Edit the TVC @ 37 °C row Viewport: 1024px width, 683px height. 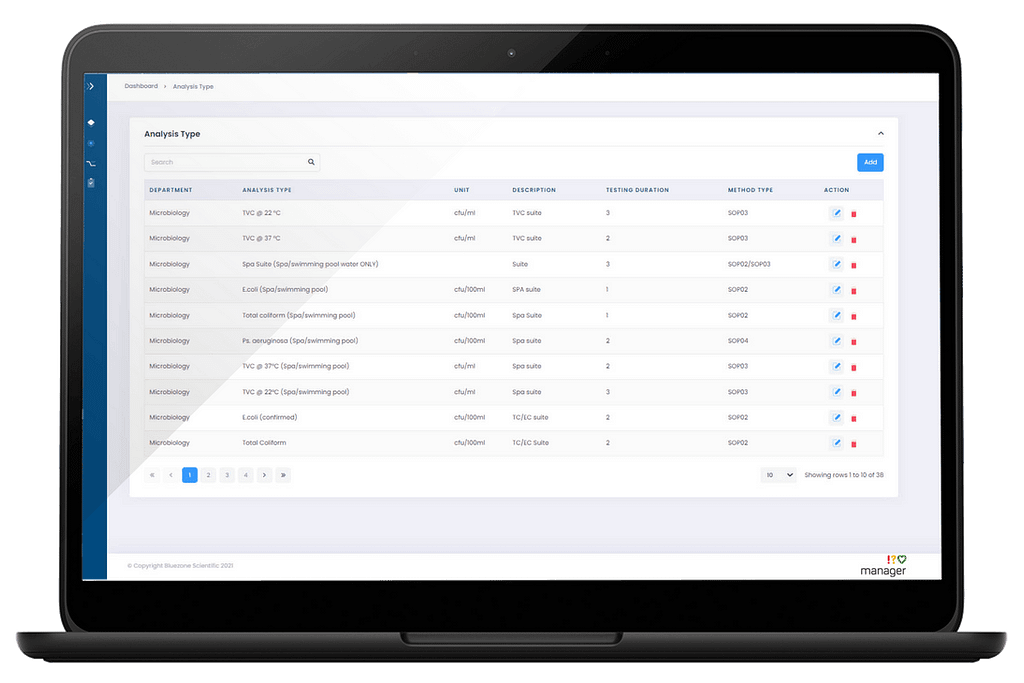tap(837, 238)
